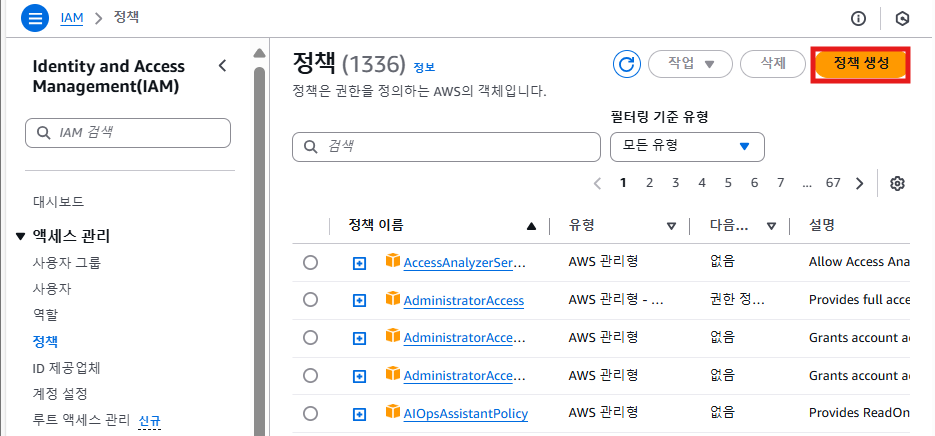Image resolution: width=935 pixels, height=436 pixels.
Task: Open the AdministratorAccess policy link
Action: click(x=464, y=300)
